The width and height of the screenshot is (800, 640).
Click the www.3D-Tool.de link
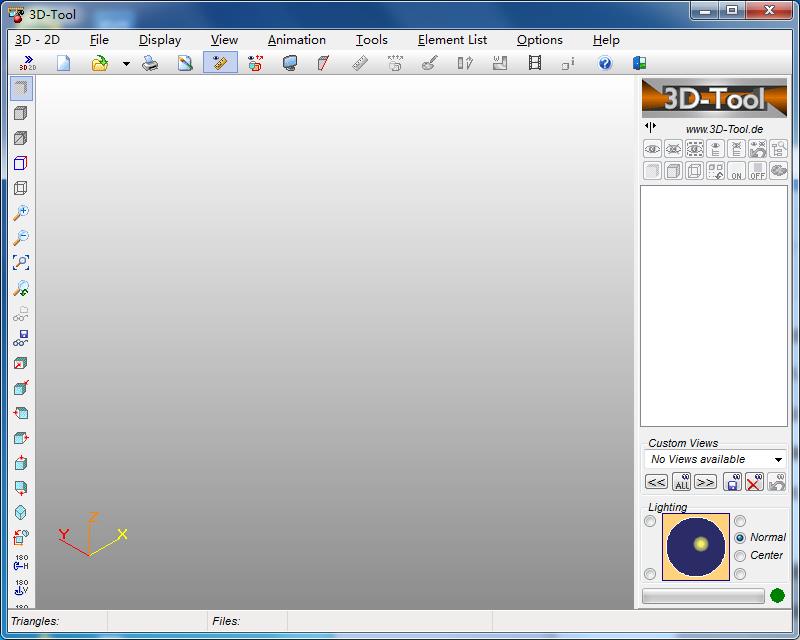pyautogui.click(x=724, y=129)
